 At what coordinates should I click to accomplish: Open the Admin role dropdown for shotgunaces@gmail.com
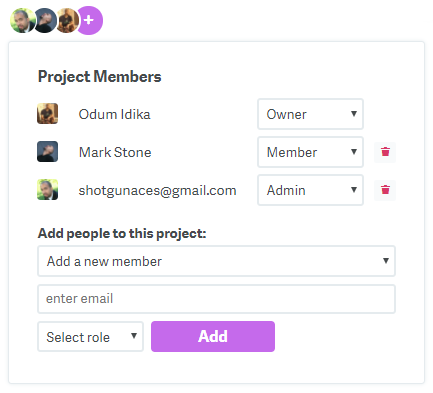tap(310, 190)
